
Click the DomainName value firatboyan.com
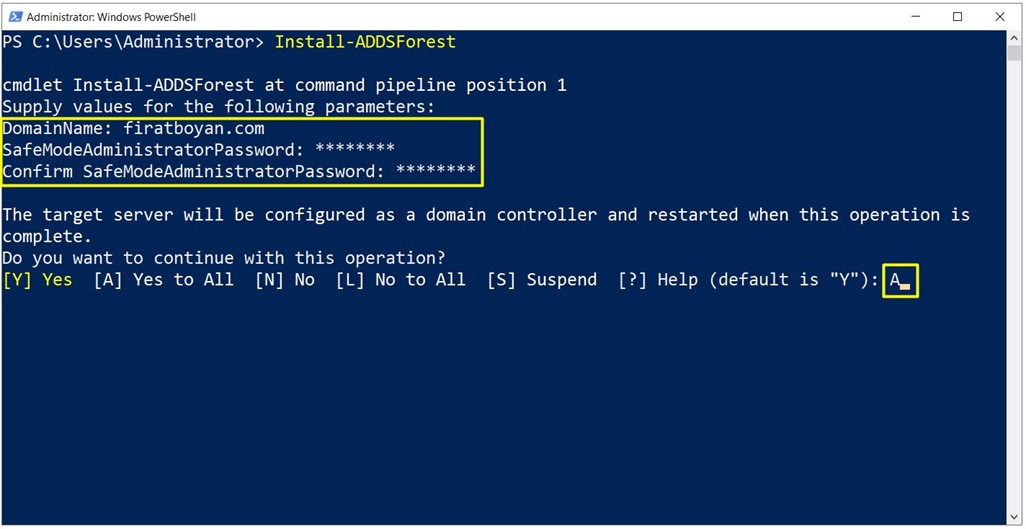(194, 129)
